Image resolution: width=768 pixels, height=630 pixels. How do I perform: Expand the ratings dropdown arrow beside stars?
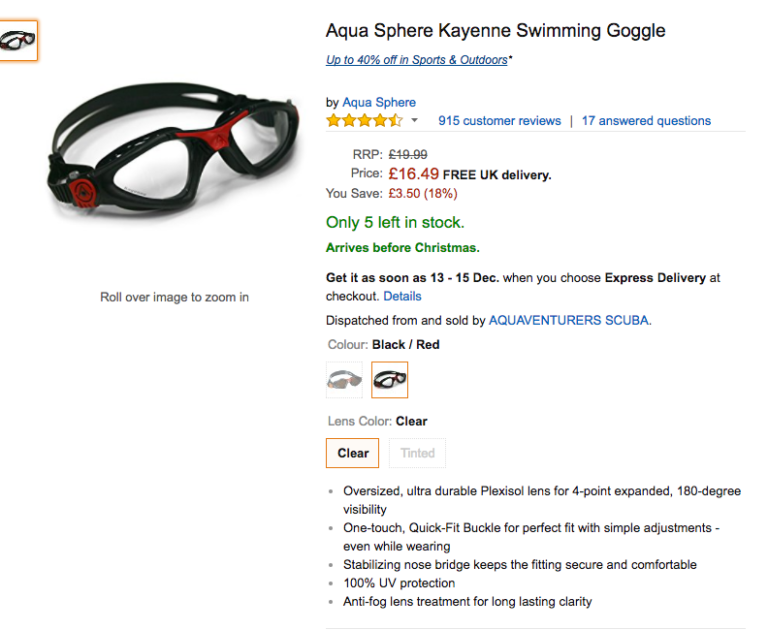point(415,121)
